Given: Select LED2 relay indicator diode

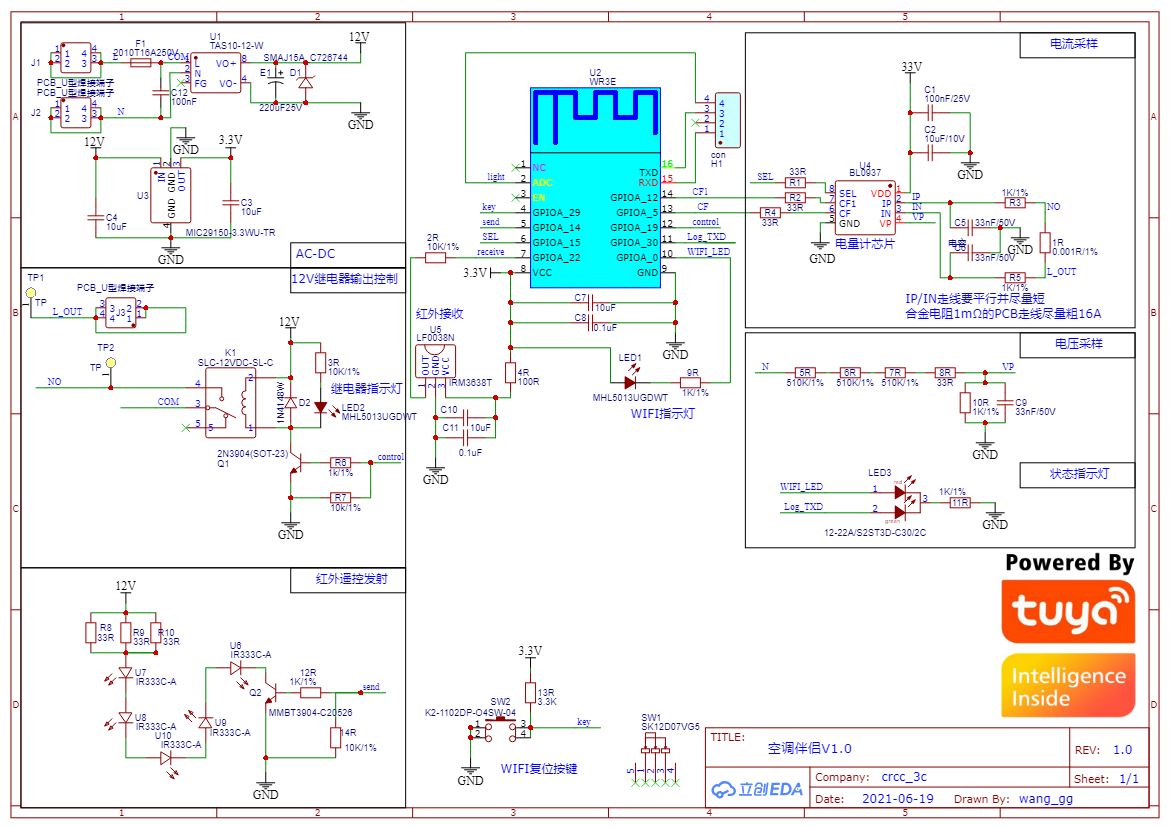Looking at the screenshot, I should click(x=321, y=408).
